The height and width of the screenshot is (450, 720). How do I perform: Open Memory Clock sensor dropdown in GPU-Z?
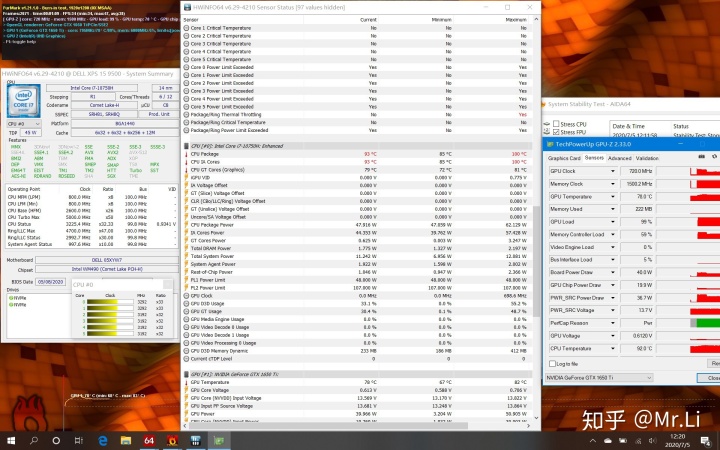coord(613,184)
